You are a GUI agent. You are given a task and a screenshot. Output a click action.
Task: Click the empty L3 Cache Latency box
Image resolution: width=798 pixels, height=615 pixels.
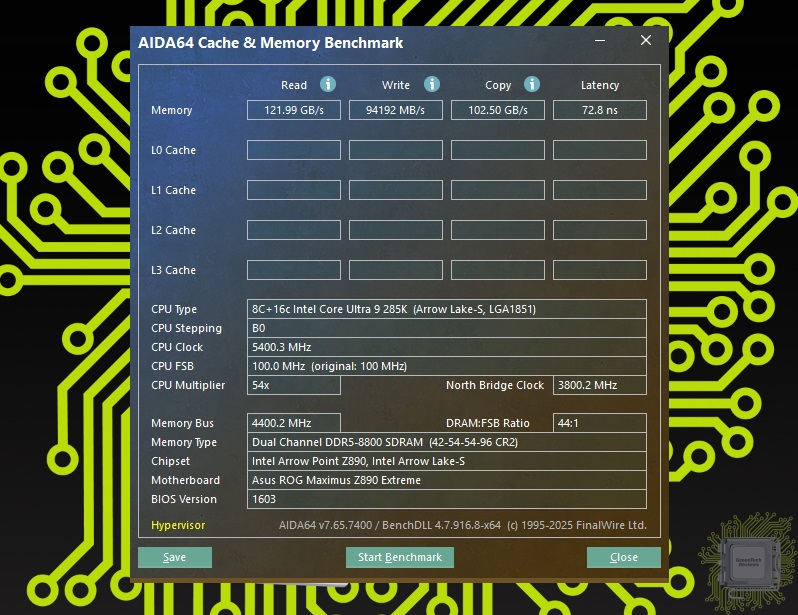tap(600, 270)
